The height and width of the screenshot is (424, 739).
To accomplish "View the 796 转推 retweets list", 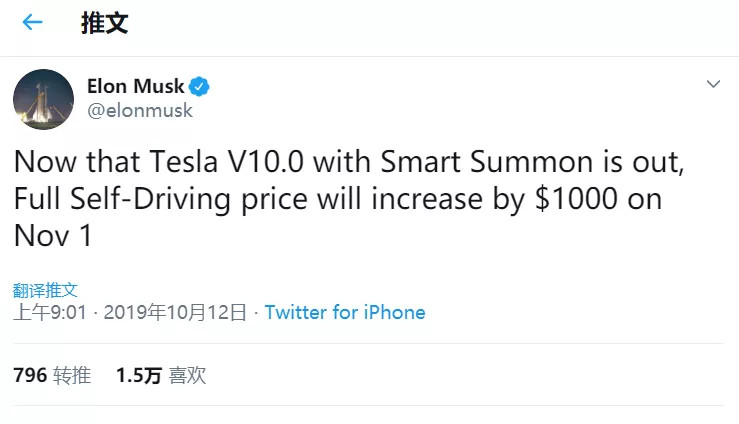I will click(x=52, y=376).
